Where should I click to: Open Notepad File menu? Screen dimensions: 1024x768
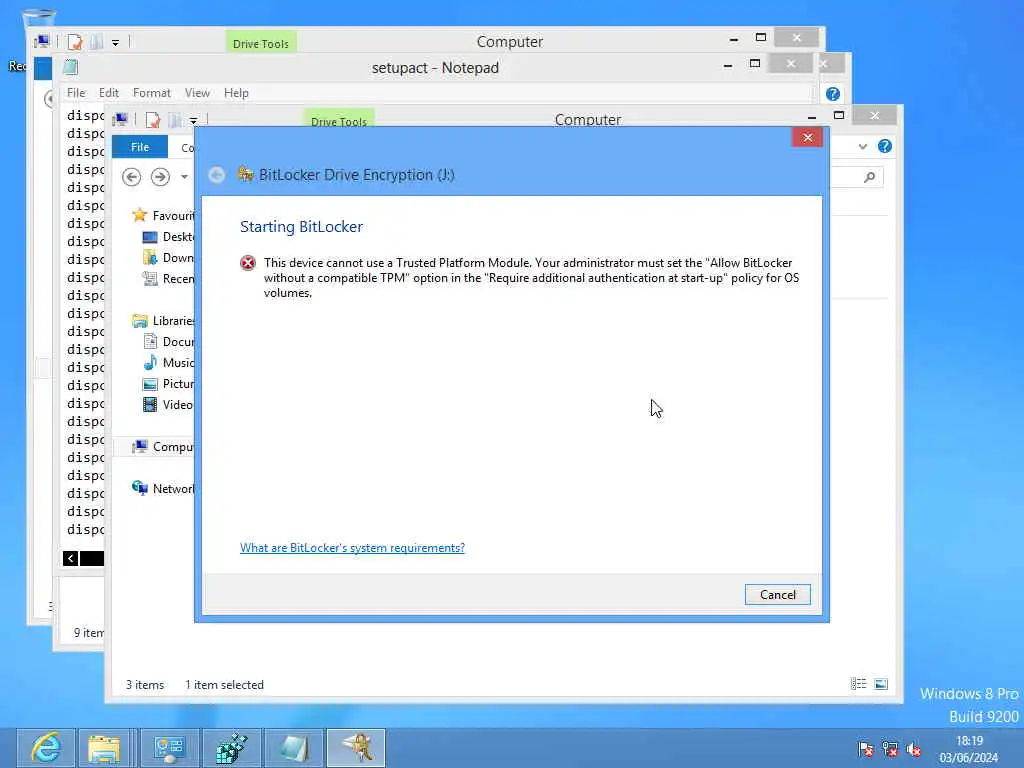coord(76,93)
